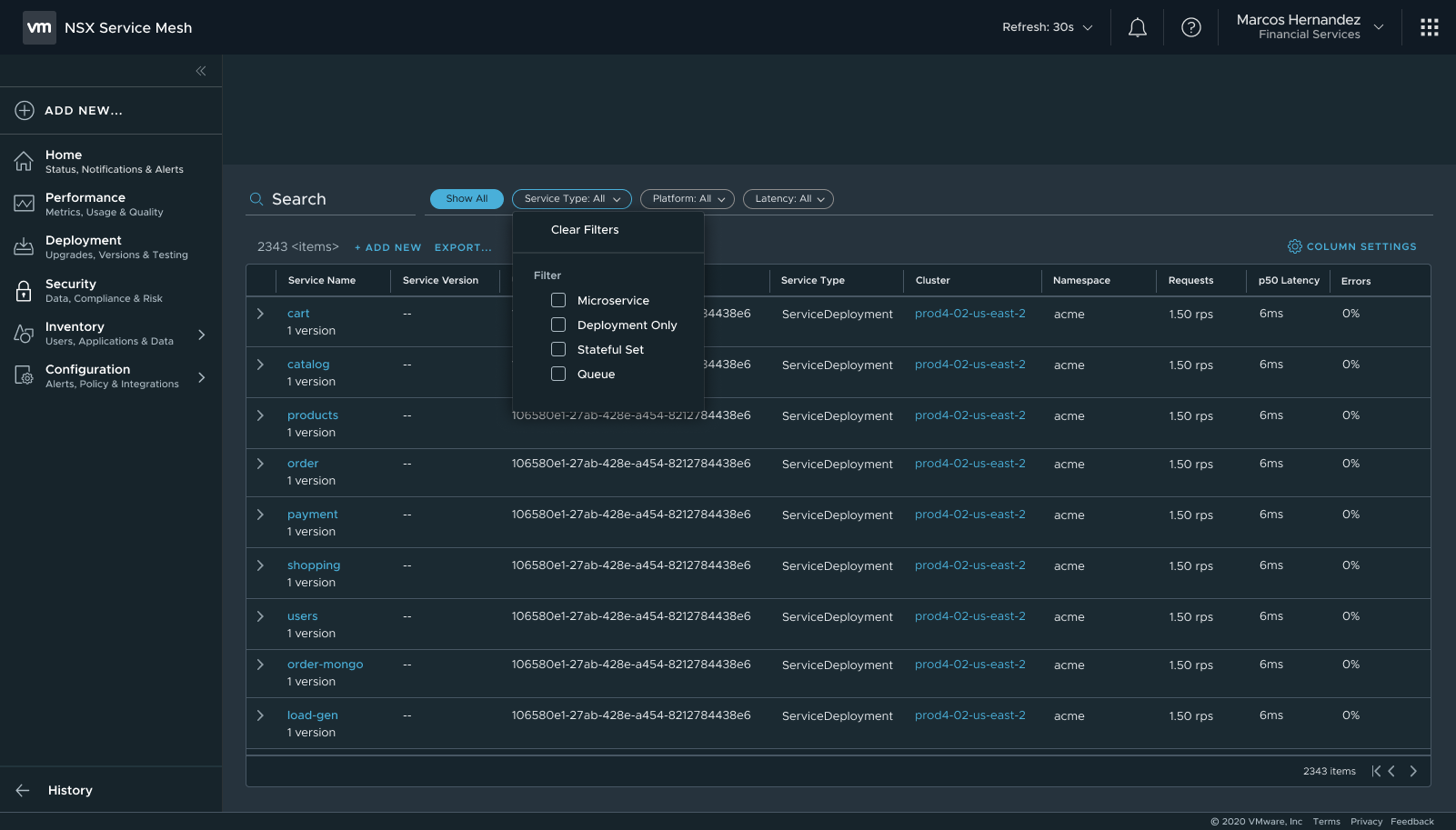Open cluster link in the shopping row
Viewport: 1456px width, 830px height.
point(970,565)
